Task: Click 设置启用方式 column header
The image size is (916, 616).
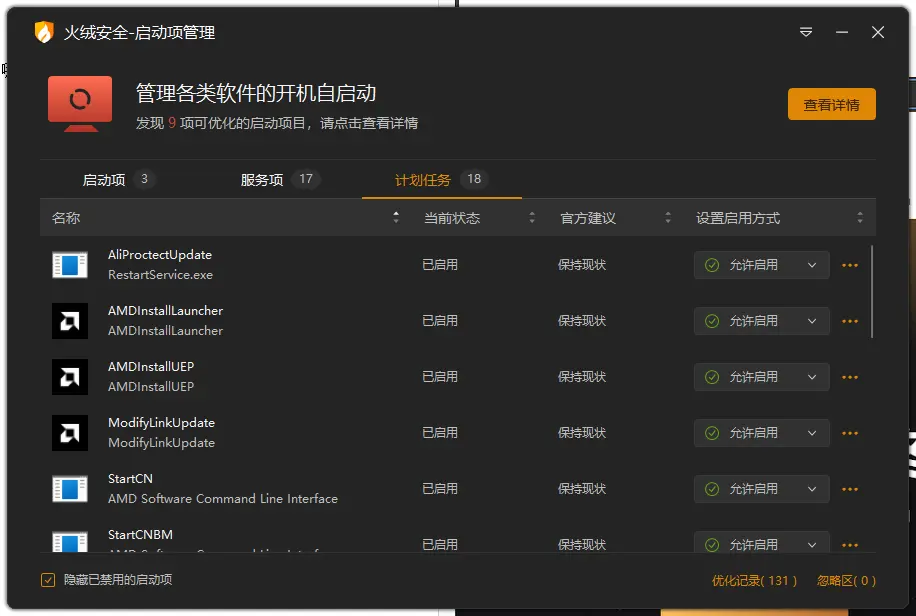Action: (x=738, y=218)
